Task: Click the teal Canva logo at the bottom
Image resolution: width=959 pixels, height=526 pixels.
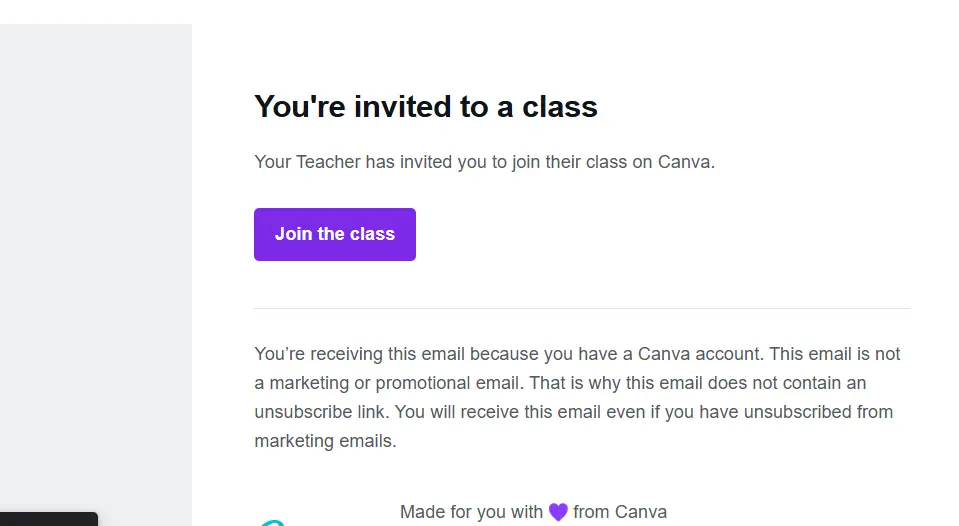Action: tap(272, 523)
